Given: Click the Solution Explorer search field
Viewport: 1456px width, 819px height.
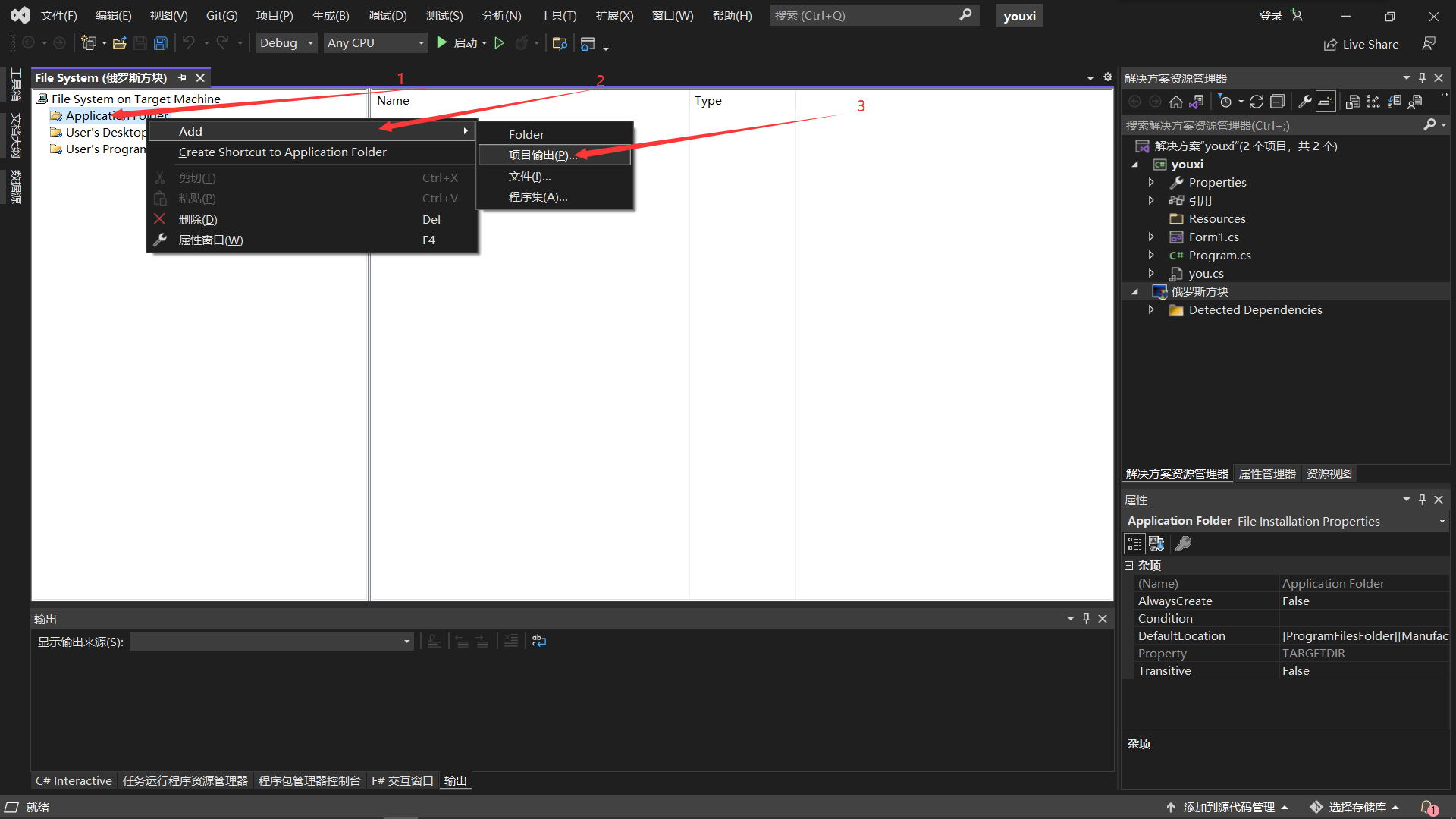Looking at the screenshot, I should [1272, 125].
